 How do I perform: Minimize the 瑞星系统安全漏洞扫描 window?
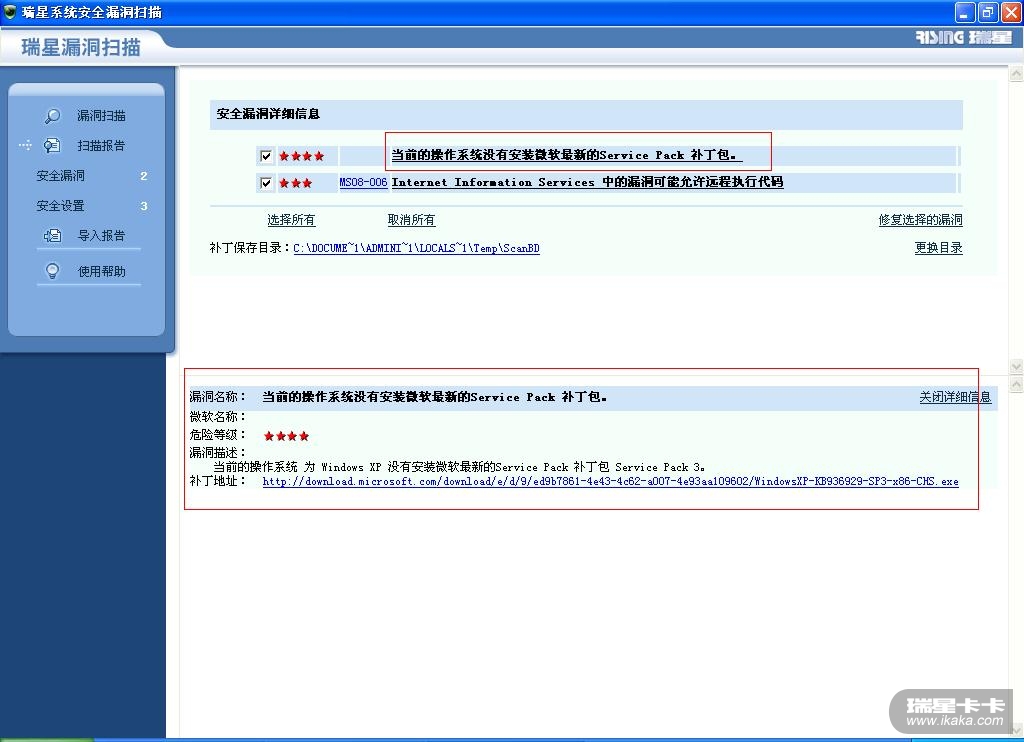pyautogui.click(x=965, y=12)
